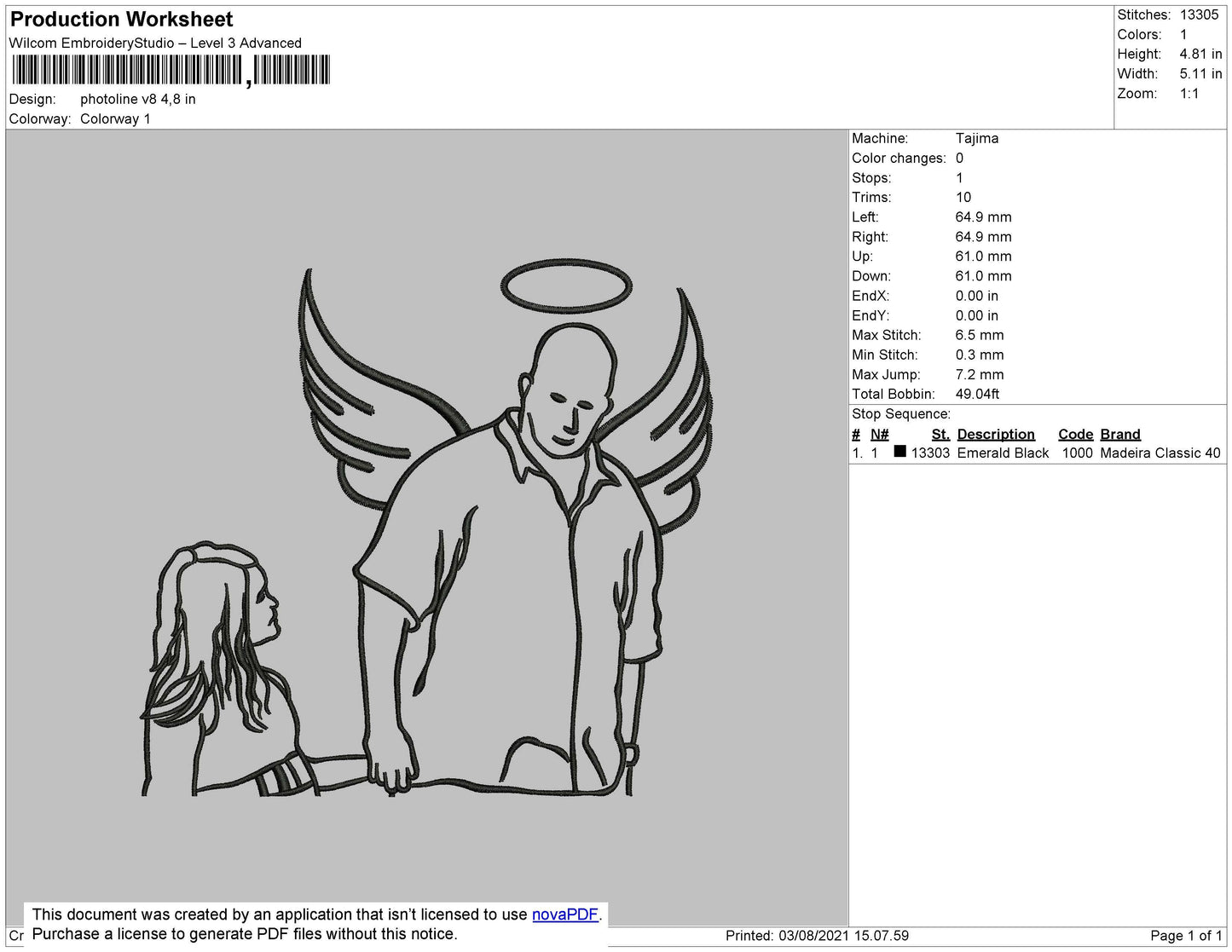Select the 'Production Worksheet' title

[x=121, y=20]
